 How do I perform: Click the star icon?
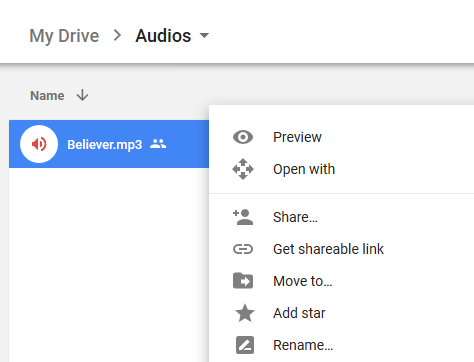coord(245,313)
